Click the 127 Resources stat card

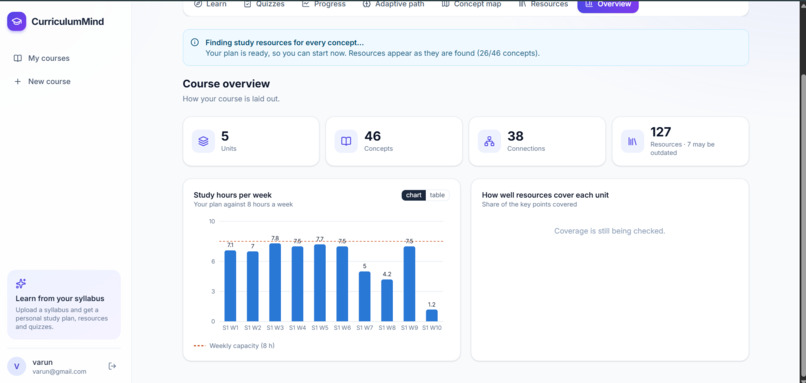coord(680,141)
